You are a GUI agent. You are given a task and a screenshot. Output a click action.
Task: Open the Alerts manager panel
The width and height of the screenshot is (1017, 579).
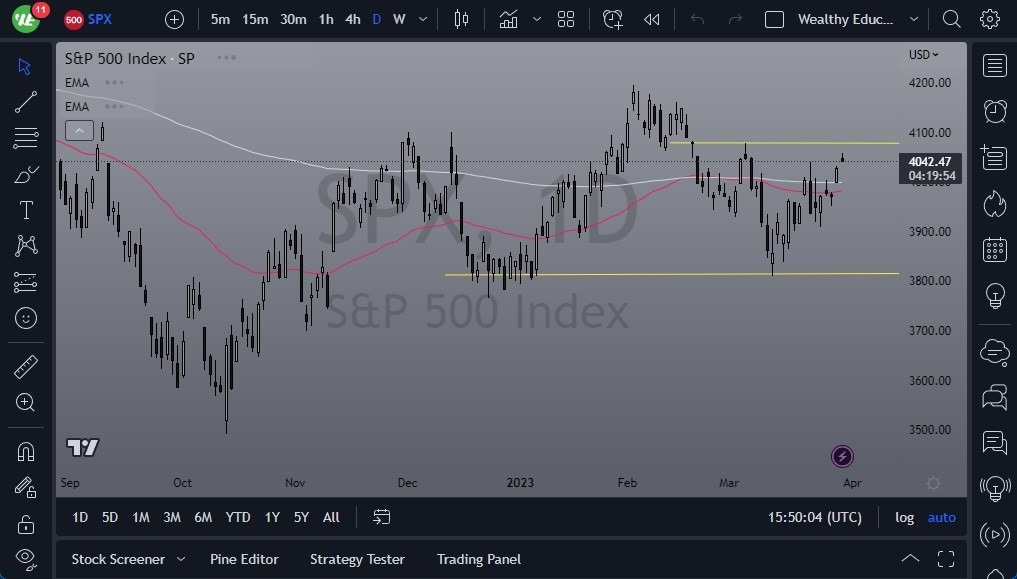click(994, 111)
